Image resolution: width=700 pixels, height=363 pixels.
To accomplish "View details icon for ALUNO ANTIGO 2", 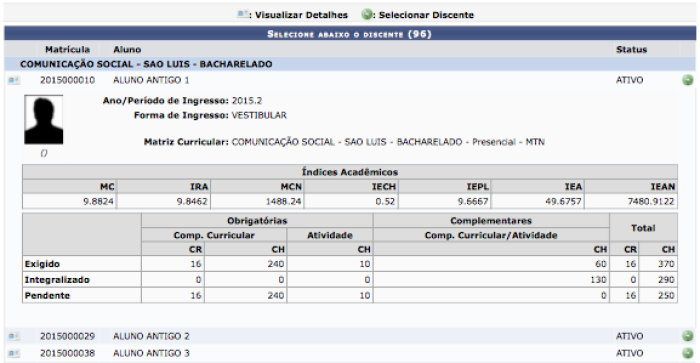I will (14, 336).
